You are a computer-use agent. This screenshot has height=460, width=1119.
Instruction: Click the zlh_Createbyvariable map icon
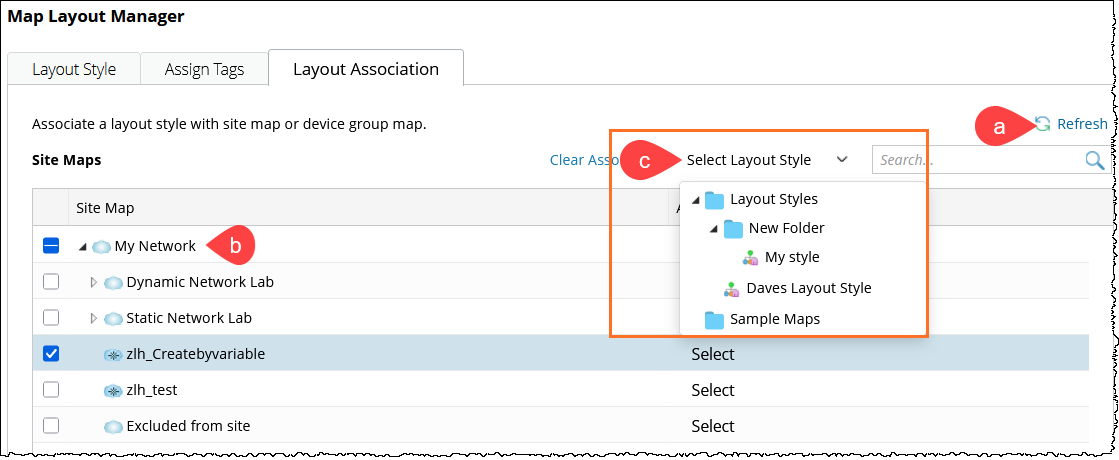point(113,355)
